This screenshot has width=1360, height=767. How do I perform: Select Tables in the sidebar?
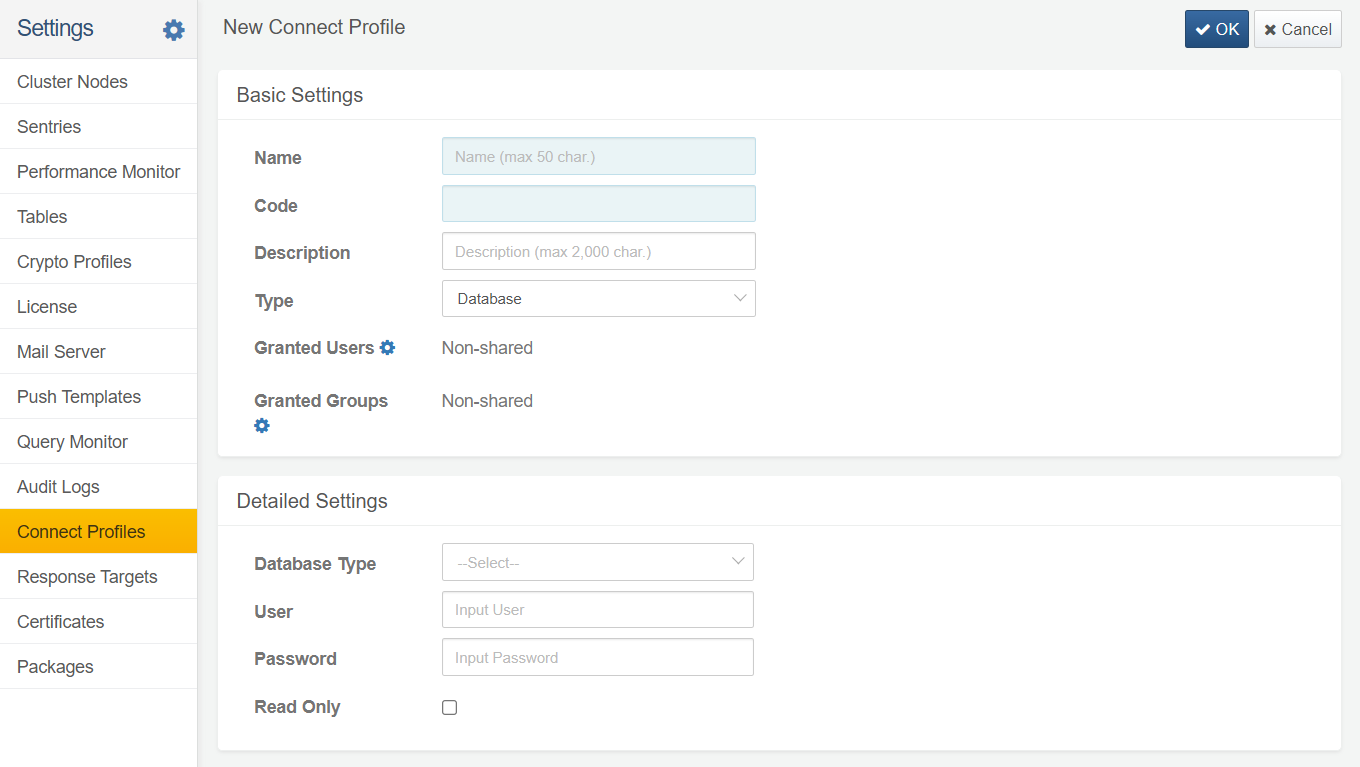tap(99, 217)
